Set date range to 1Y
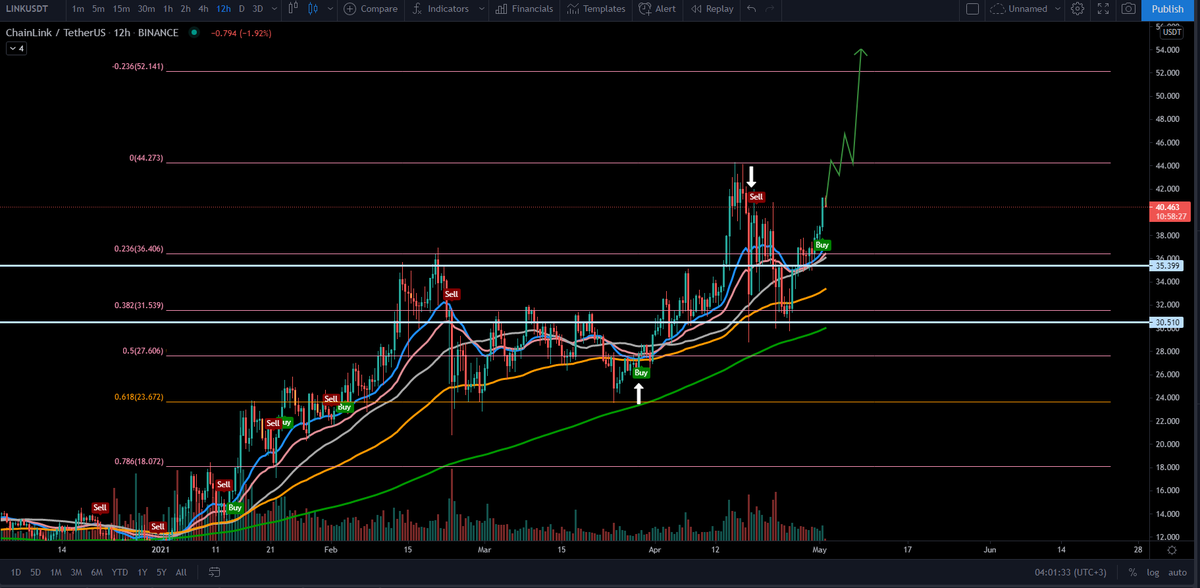1200x588 pixels. pyautogui.click(x=141, y=573)
